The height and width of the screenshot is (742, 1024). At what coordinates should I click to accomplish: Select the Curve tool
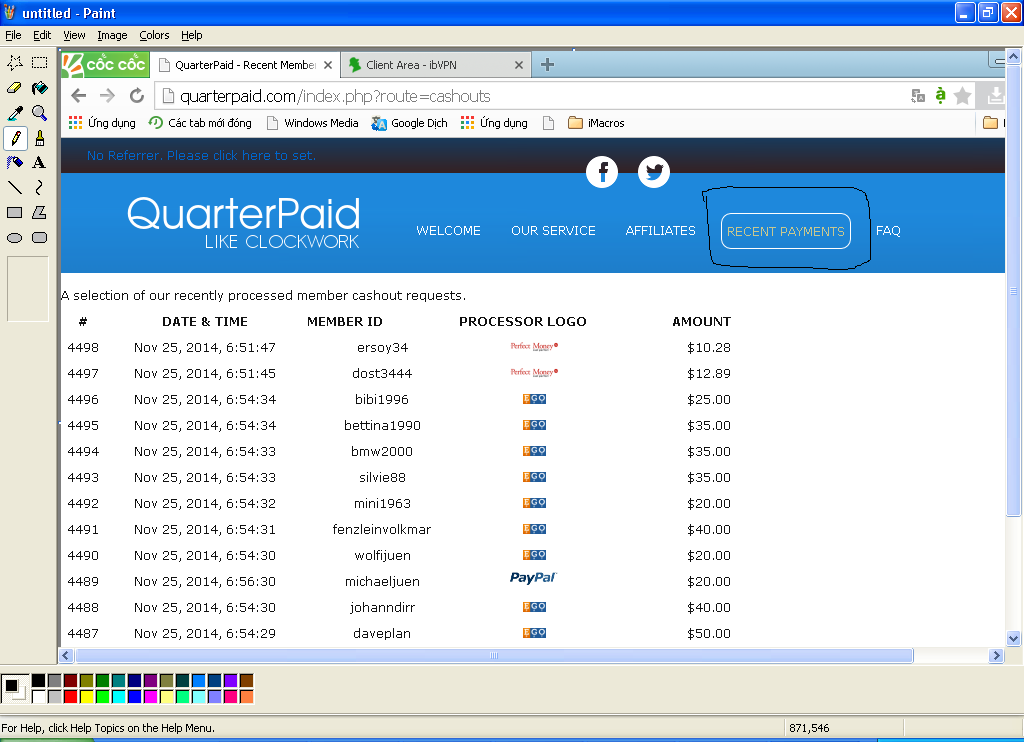(x=39, y=187)
